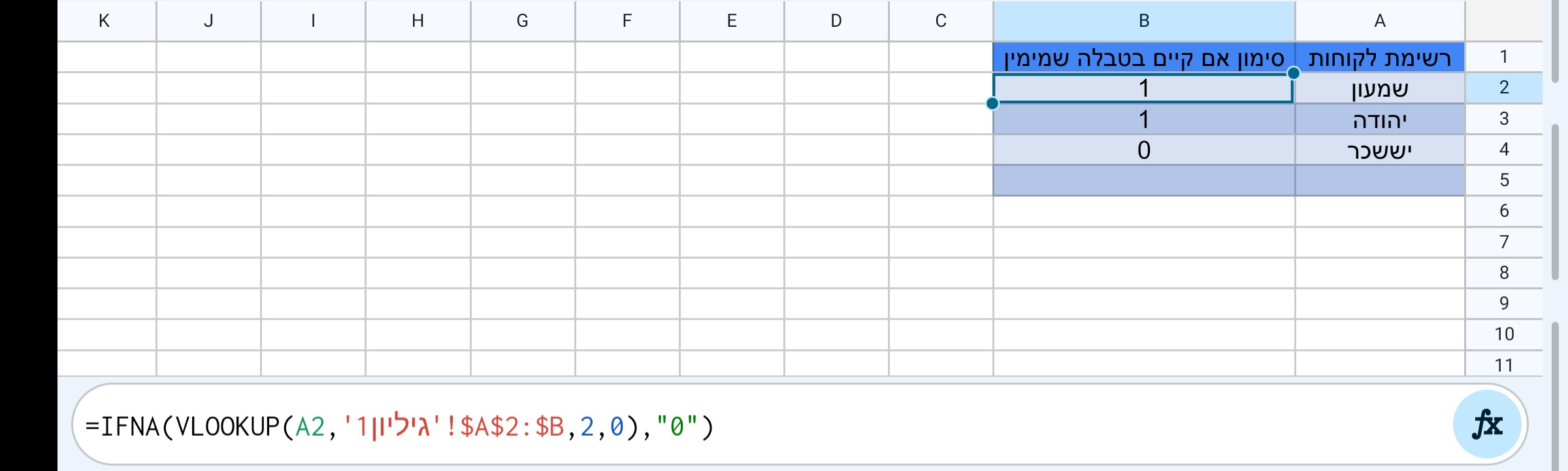Select column header B

click(x=1143, y=20)
